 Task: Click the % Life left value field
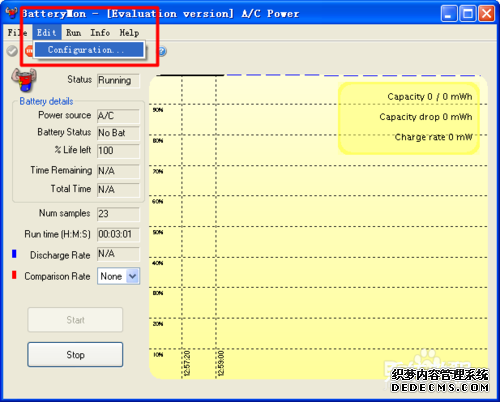(x=118, y=151)
